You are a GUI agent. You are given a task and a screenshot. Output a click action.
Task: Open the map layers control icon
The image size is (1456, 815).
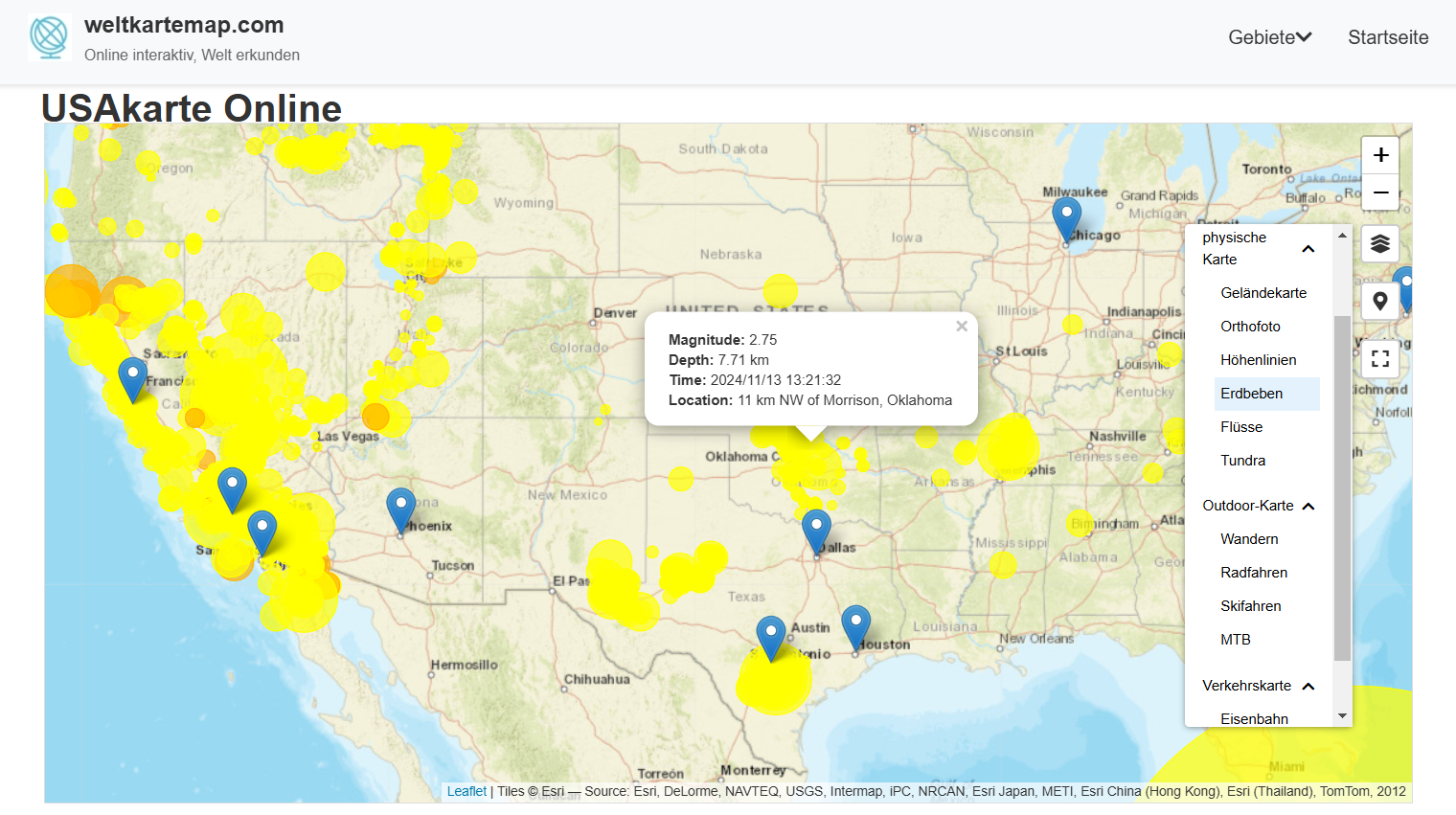(1380, 244)
